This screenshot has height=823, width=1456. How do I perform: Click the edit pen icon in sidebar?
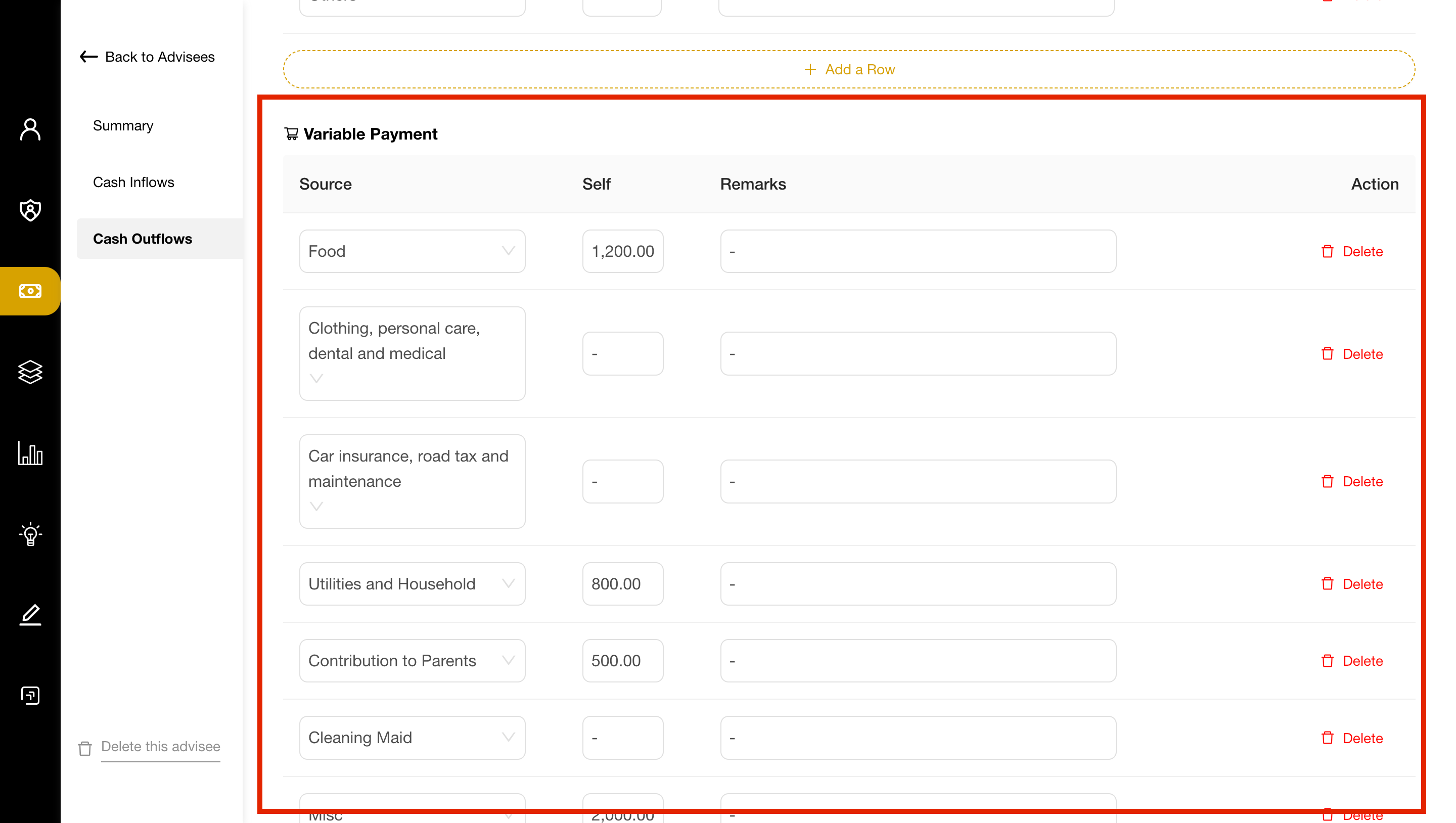click(30, 614)
